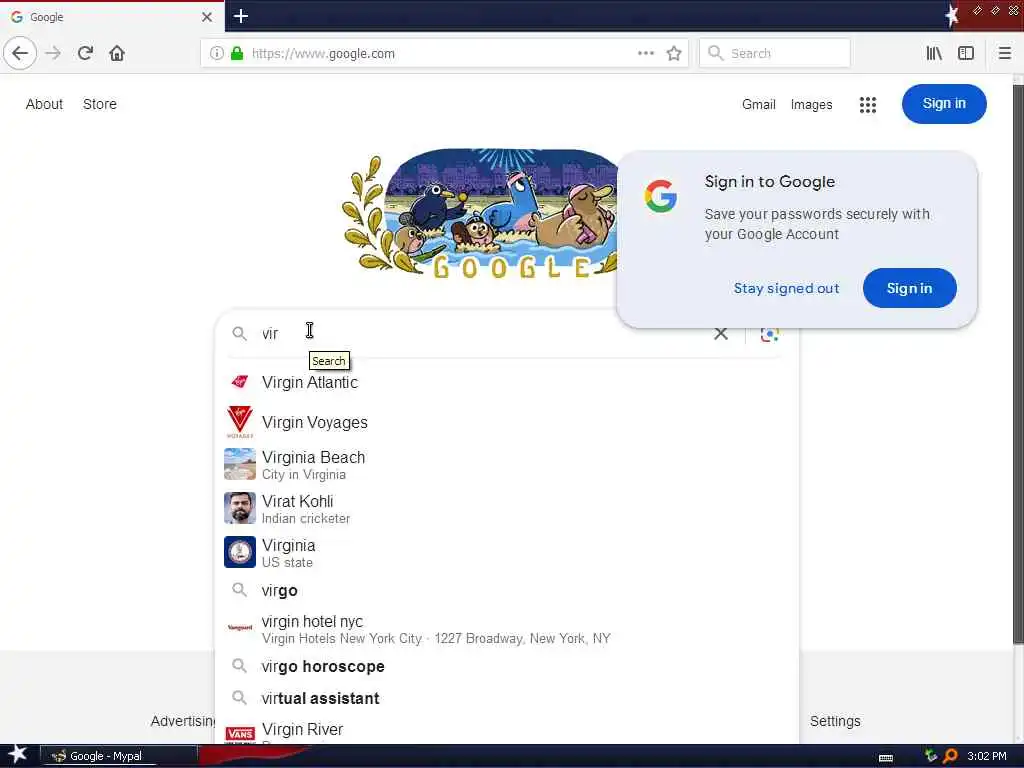The image size is (1024, 768).
Task: Select the Virgin Atlantic suggestion
Action: click(506, 382)
